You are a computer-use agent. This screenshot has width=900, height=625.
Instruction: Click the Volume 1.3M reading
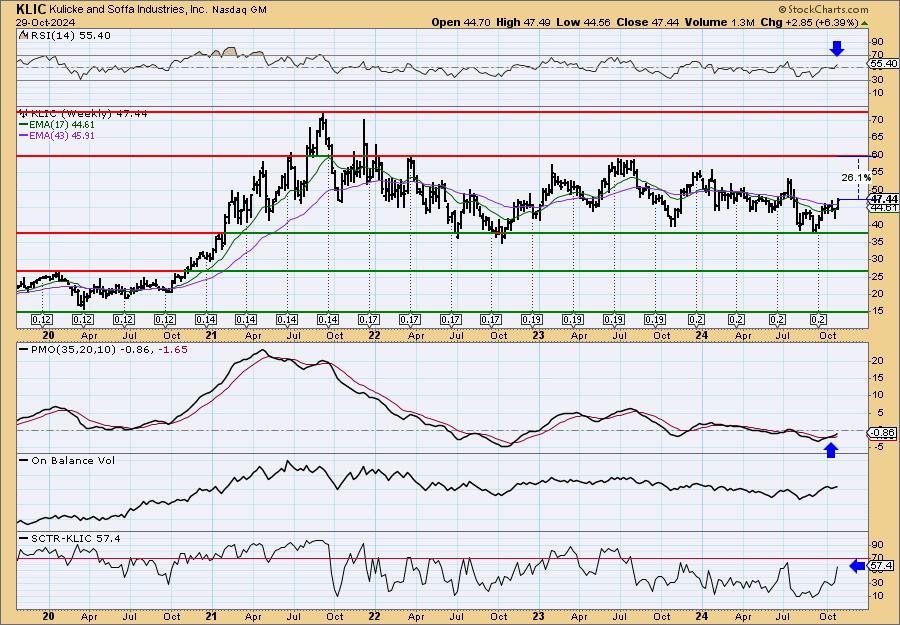point(720,22)
